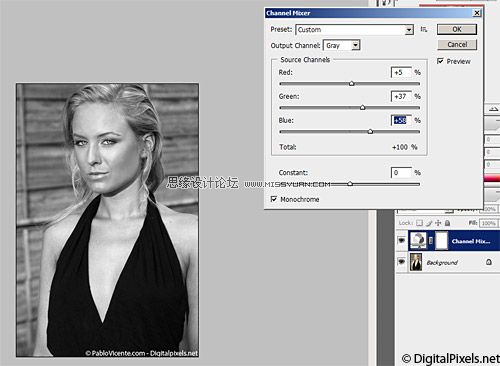The image size is (500, 366).
Task: Select the Background layer thumbnail
Action: 416,262
